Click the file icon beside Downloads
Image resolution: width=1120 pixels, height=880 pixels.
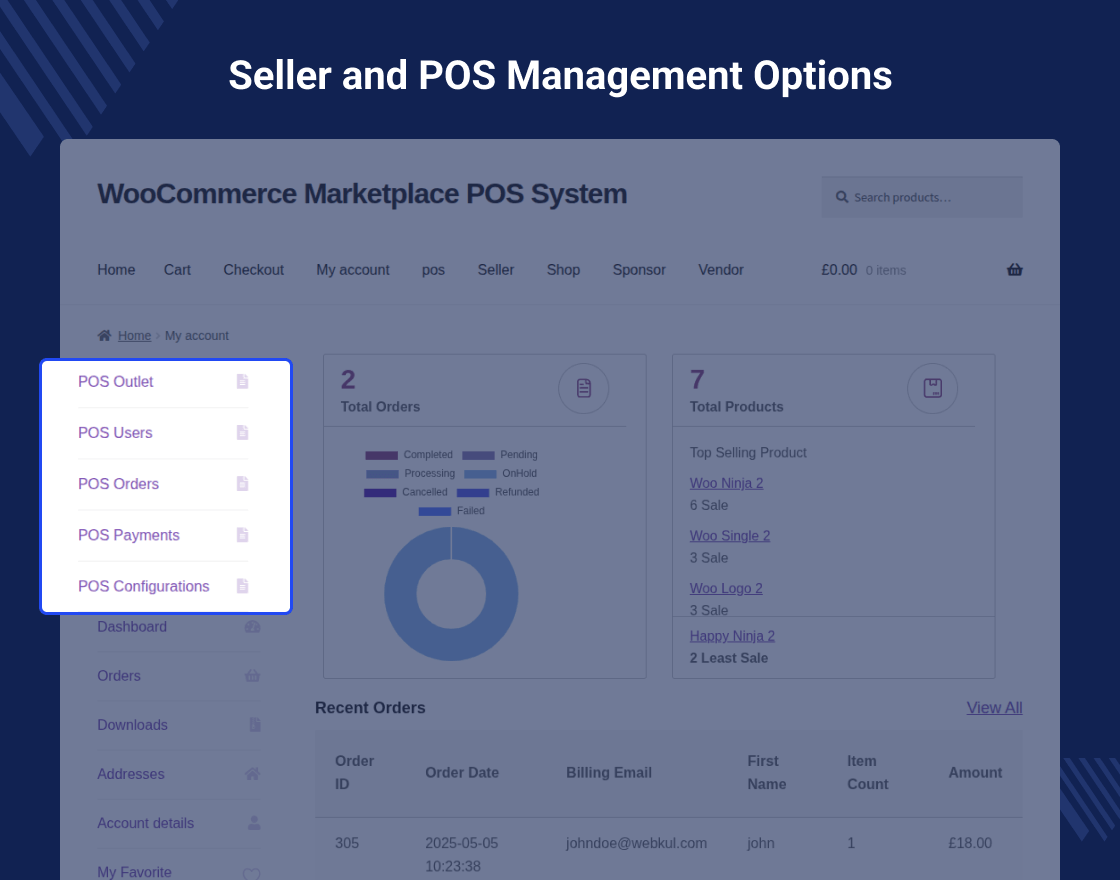pyautogui.click(x=255, y=725)
